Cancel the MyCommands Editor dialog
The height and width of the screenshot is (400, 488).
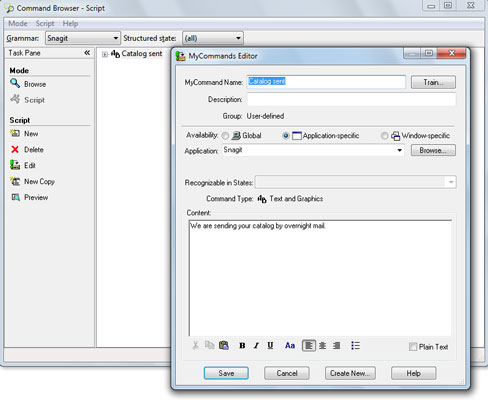click(287, 373)
